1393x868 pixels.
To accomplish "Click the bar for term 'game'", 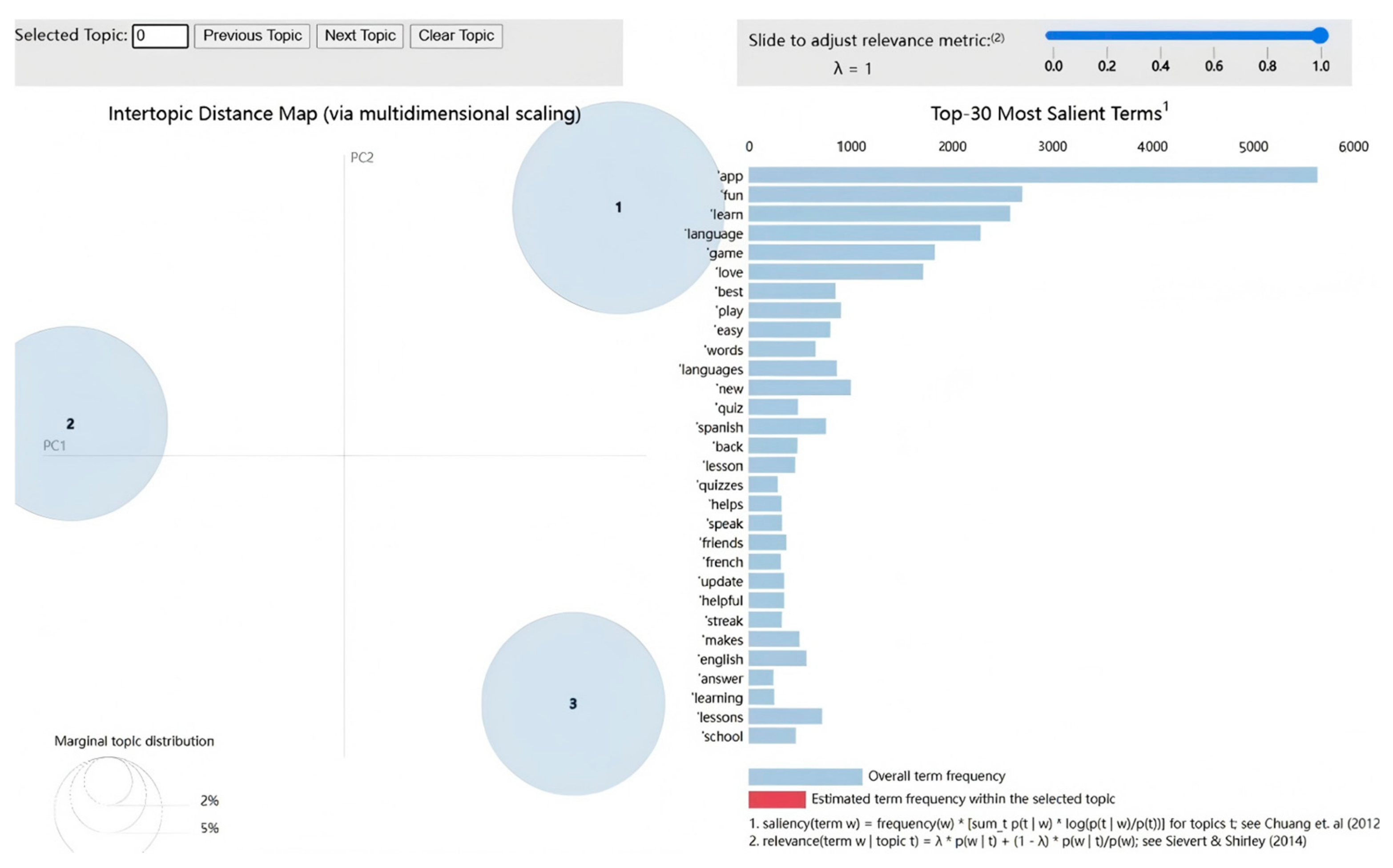I will click(841, 253).
